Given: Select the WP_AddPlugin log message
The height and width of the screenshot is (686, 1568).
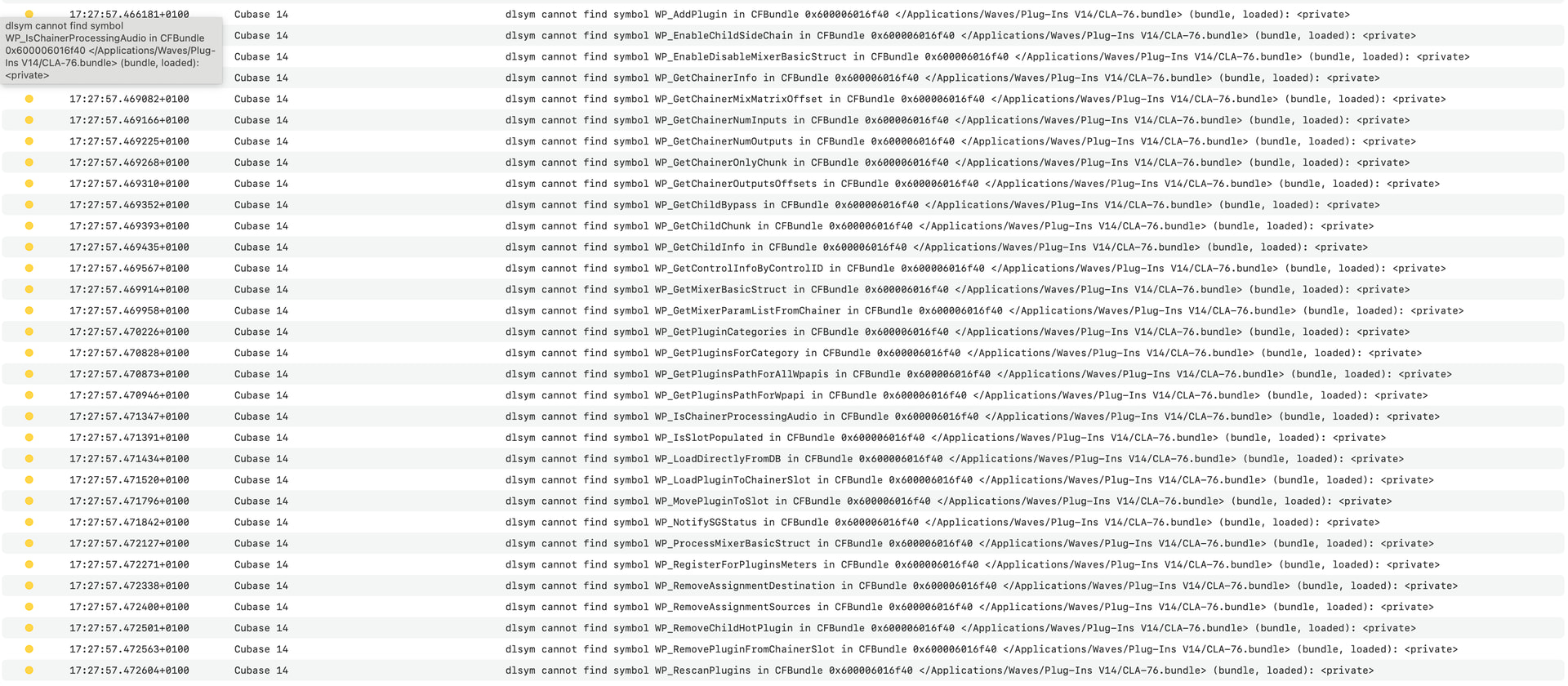Looking at the screenshot, I should pyautogui.click(x=928, y=15).
